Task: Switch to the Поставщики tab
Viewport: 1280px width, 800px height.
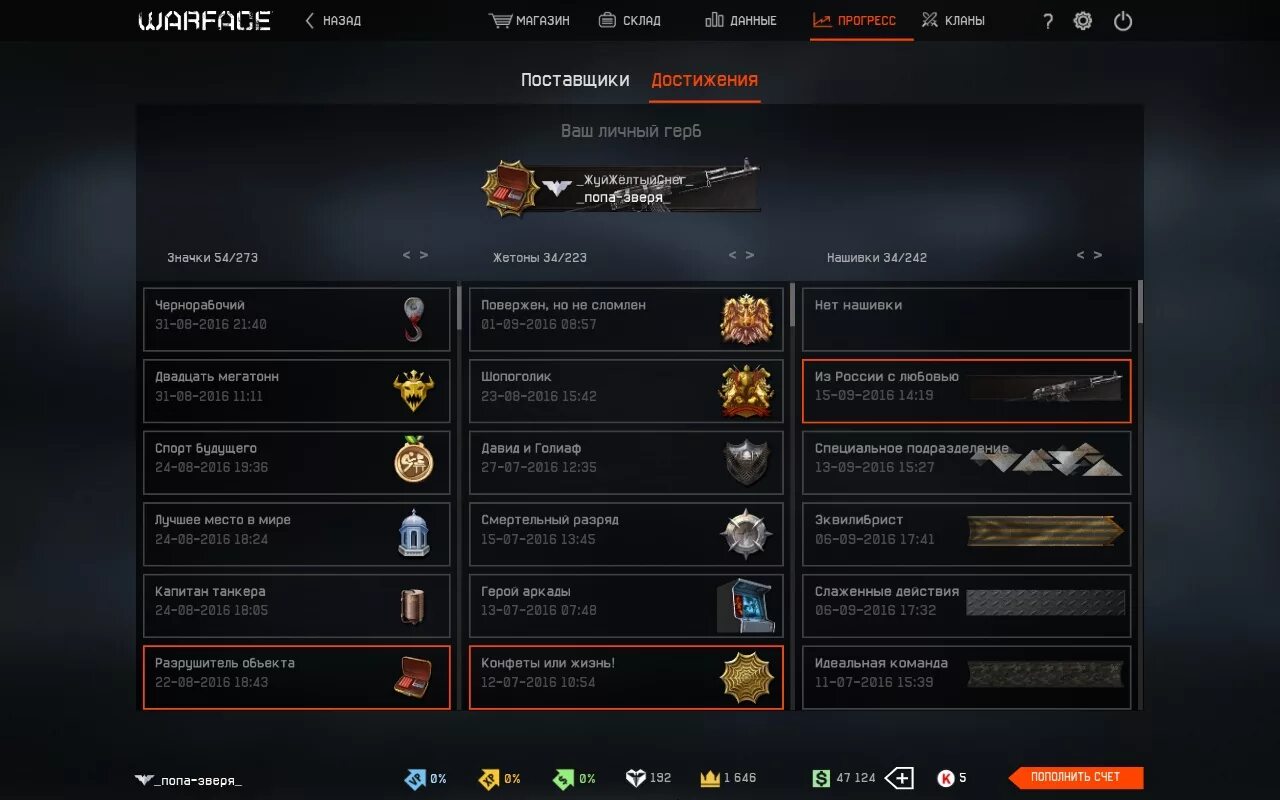Action: tap(575, 80)
